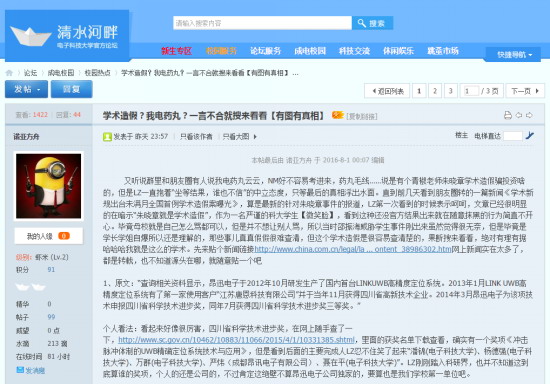The image size is (550, 384).
Task: Open the 新生专区 menu item
Action: click(176, 51)
